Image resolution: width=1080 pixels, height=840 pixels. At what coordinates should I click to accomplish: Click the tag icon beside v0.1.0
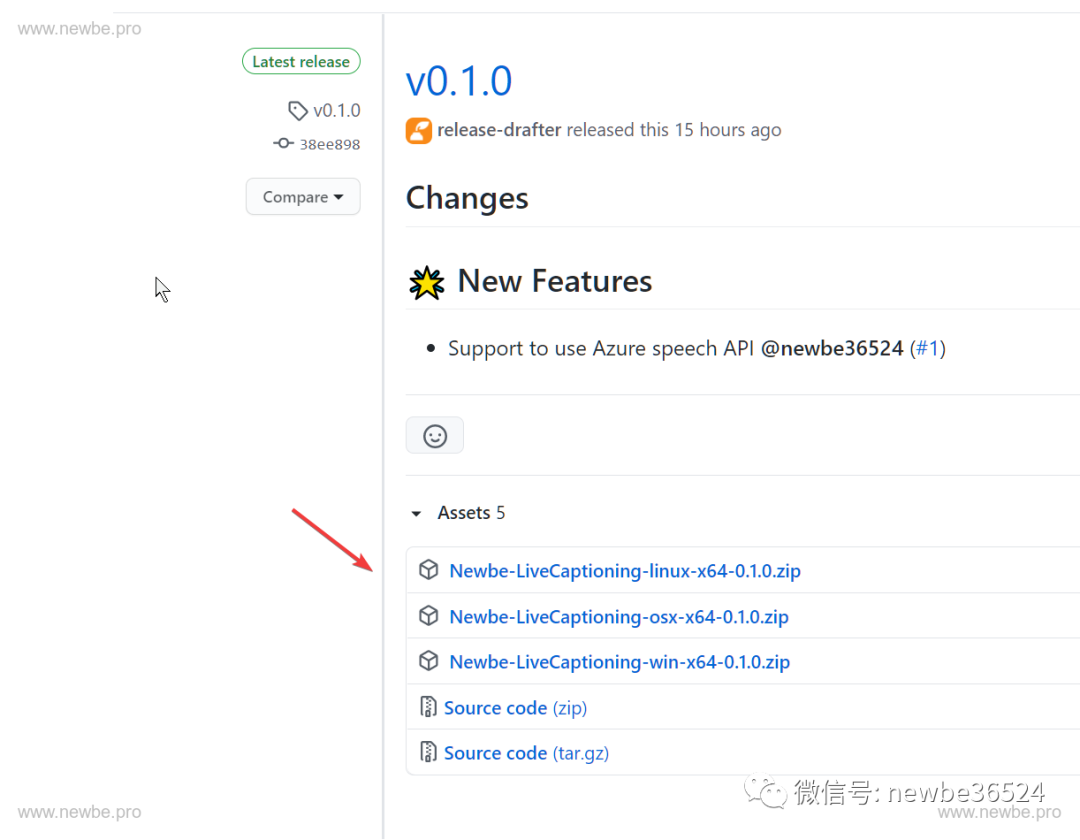298,111
